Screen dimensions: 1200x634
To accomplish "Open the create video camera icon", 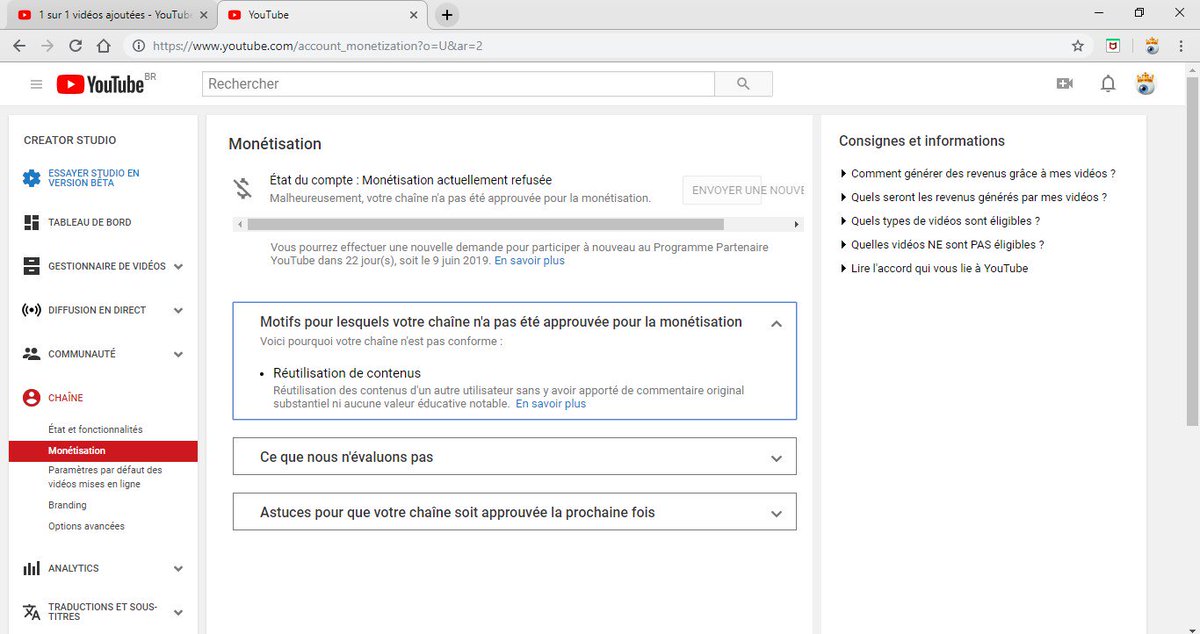I will pyautogui.click(x=1064, y=84).
